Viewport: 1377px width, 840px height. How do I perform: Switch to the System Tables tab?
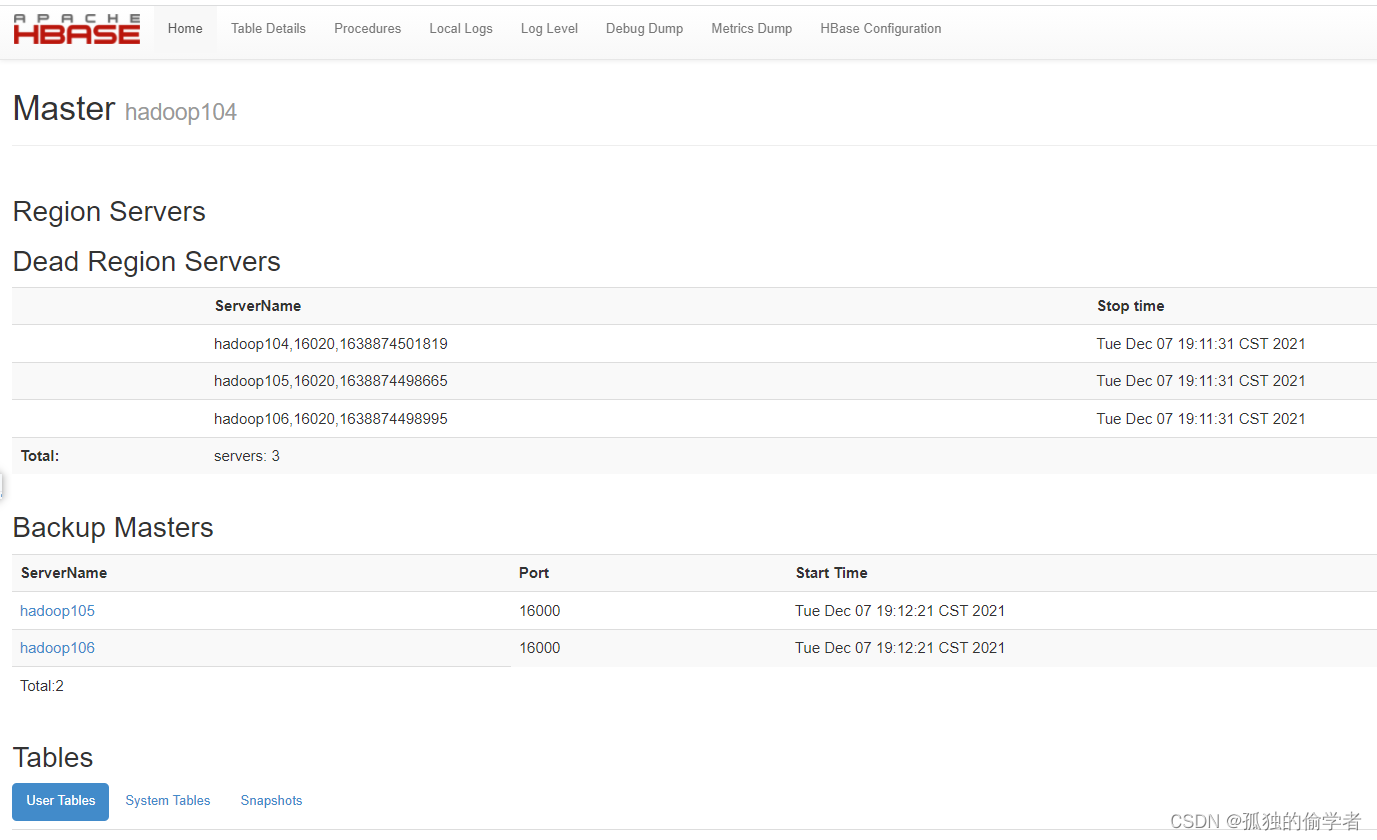[x=168, y=801]
